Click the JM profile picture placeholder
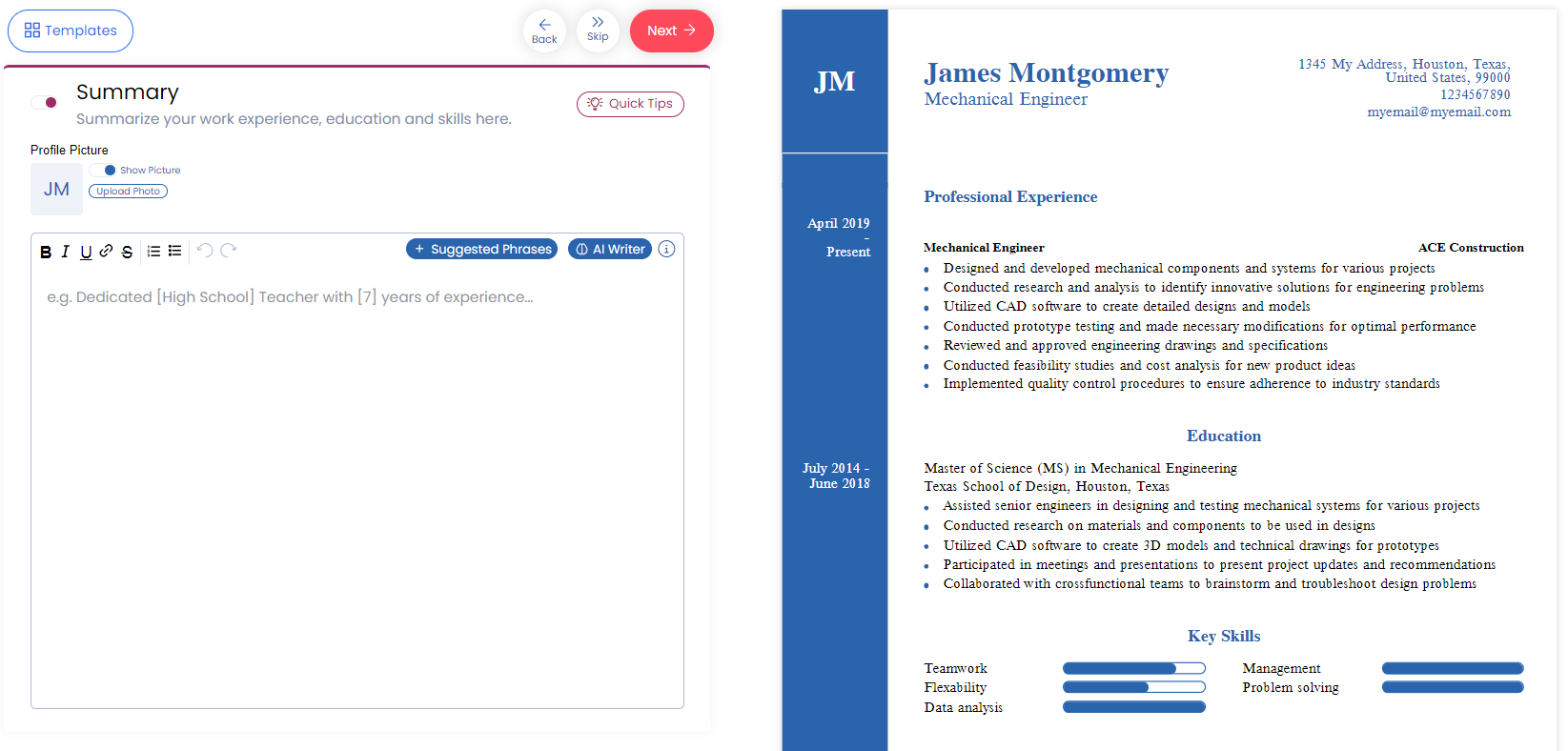 (x=56, y=189)
